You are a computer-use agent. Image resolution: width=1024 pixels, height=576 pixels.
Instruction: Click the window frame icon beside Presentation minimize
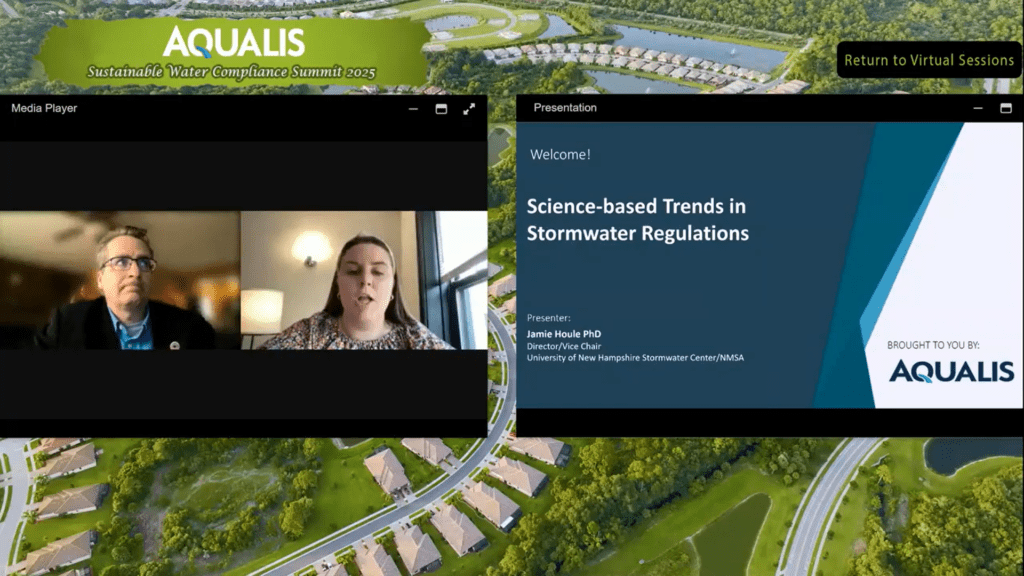1008,107
